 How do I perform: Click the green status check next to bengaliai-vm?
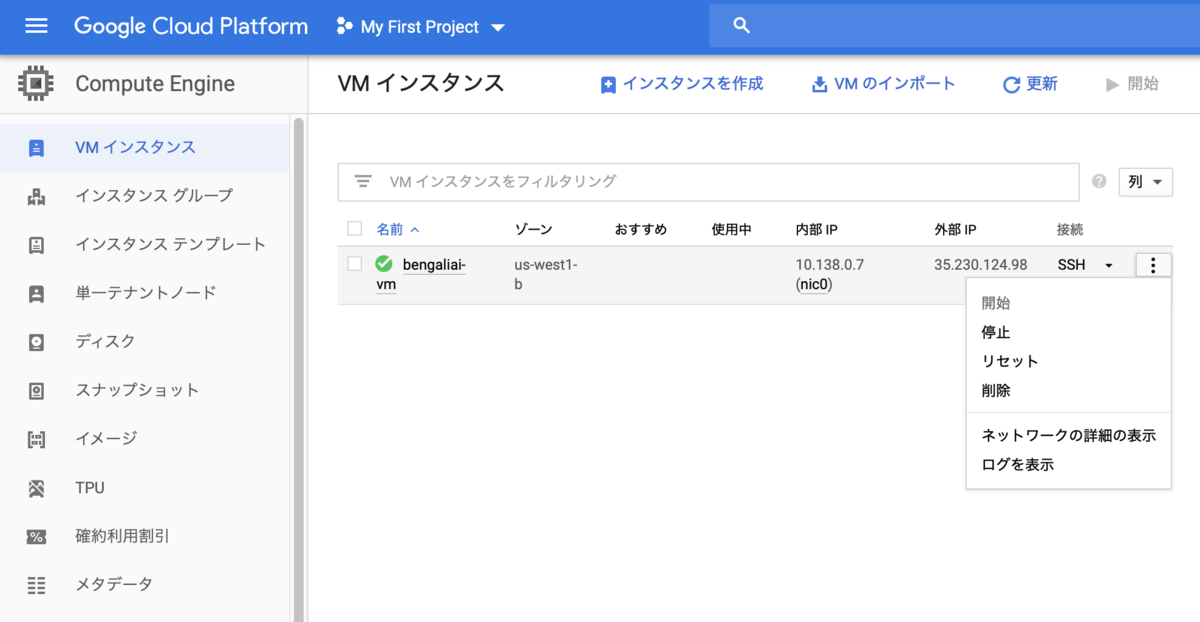[385, 265]
